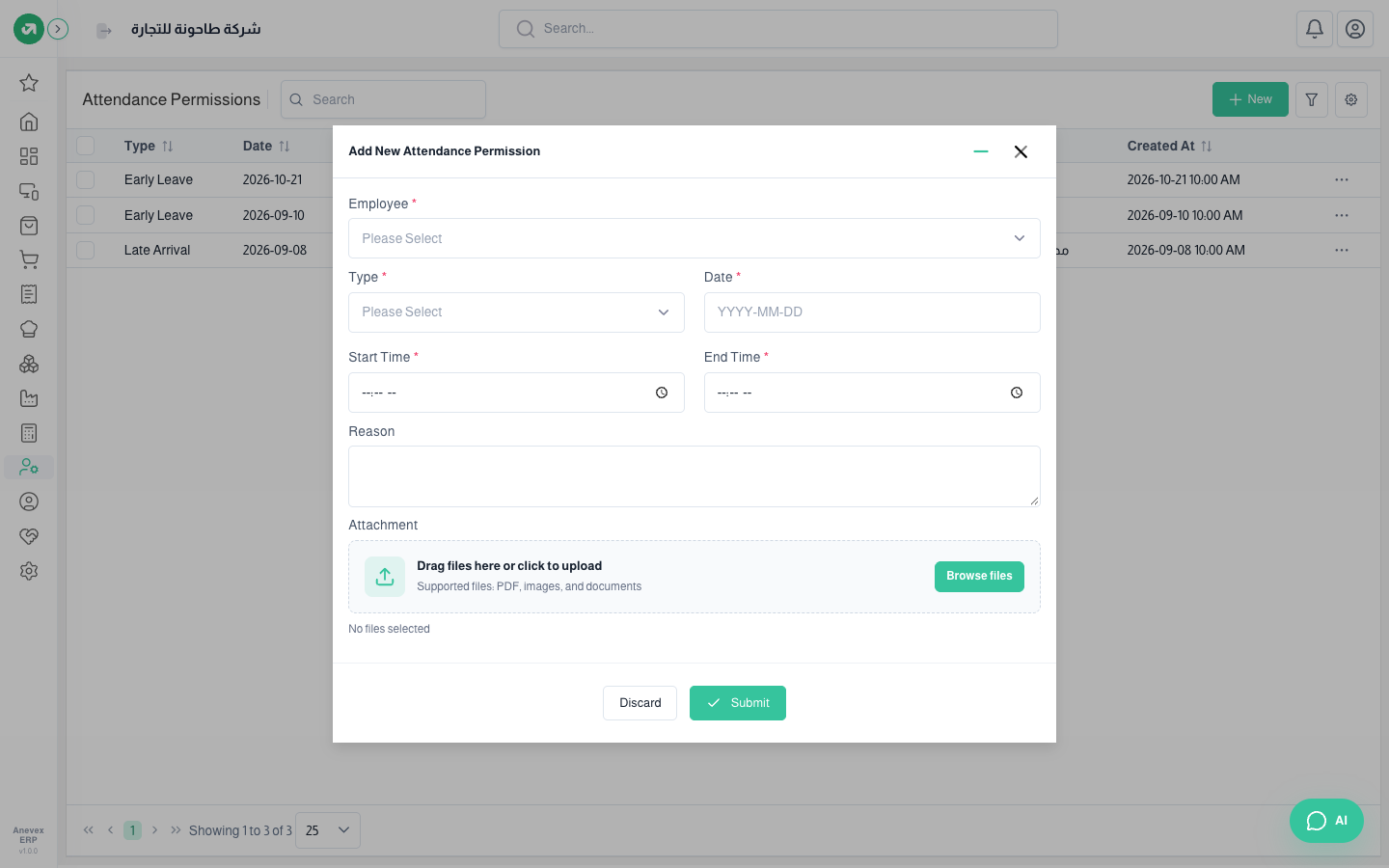Open the HR employees icon in sidebar
This screenshot has height=868, width=1389.
pos(29,468)
